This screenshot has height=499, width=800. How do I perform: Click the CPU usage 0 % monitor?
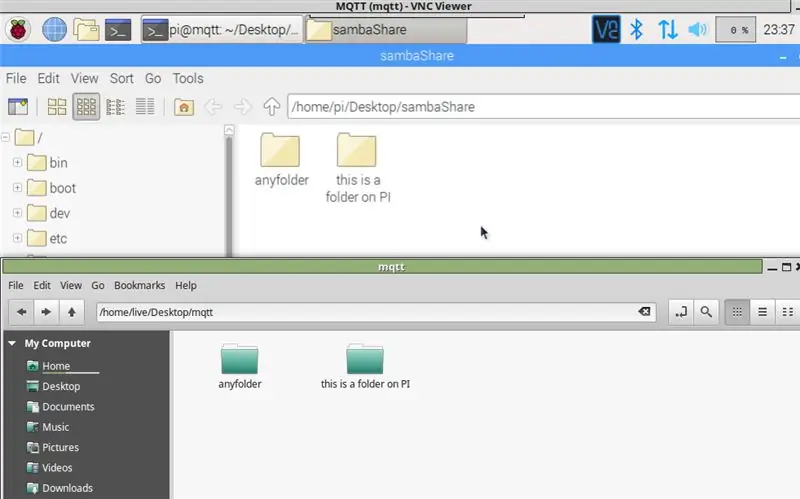[x=735, y=30]
